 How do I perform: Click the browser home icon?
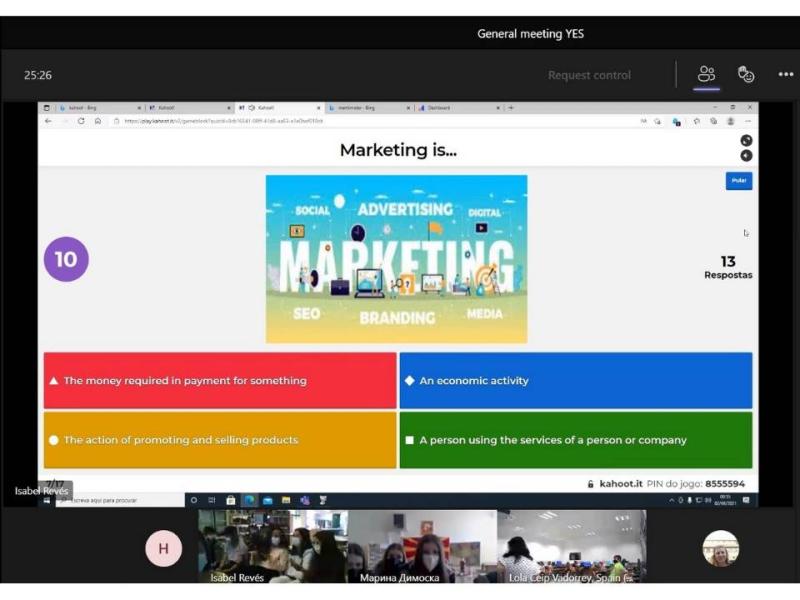(98, 121)
